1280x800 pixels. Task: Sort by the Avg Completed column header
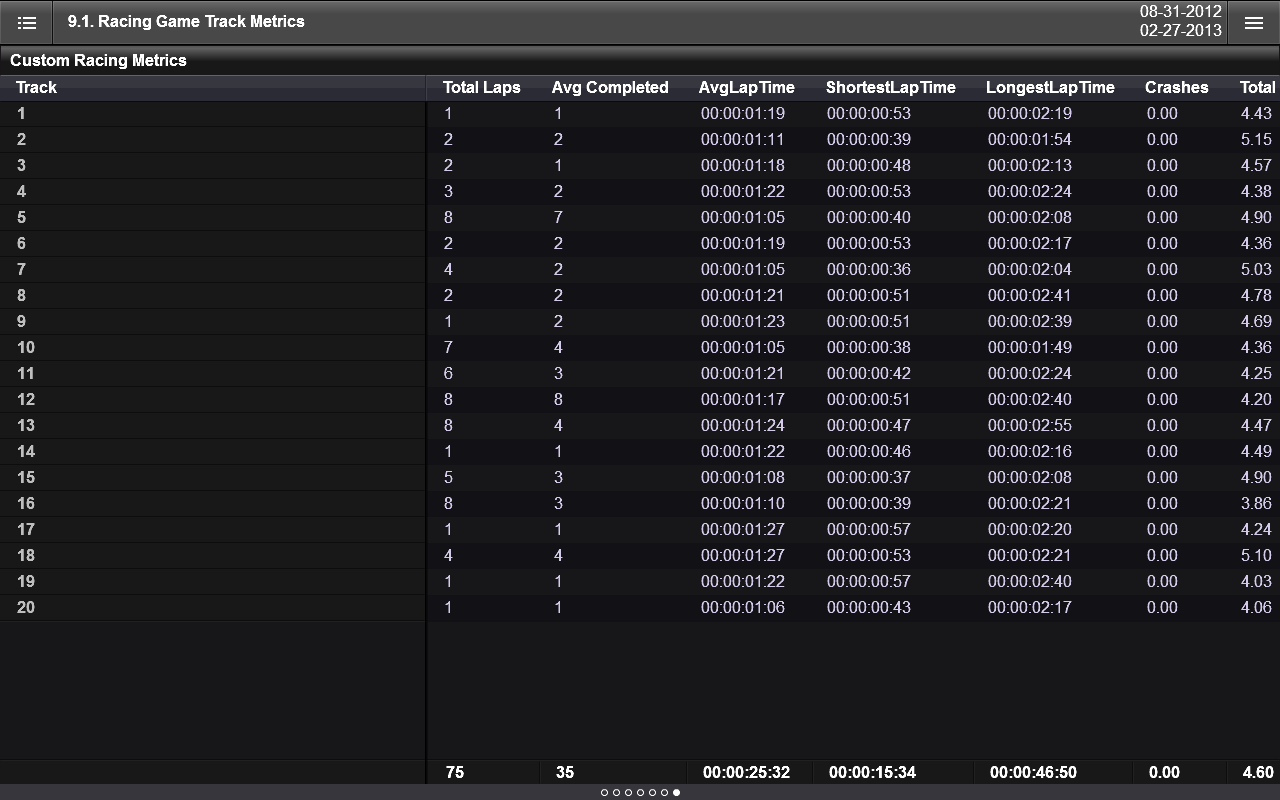(610, 87)
